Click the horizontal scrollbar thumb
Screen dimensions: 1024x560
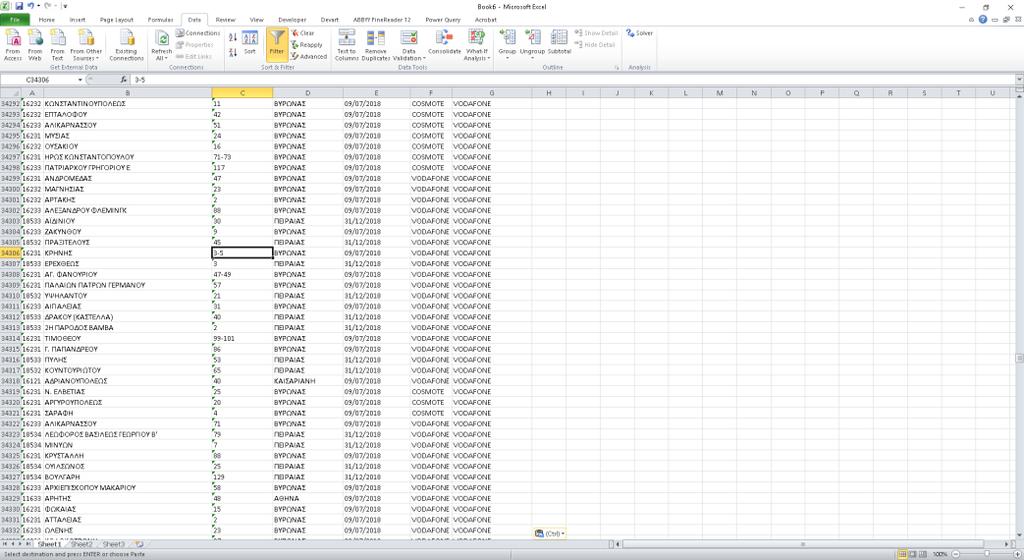pos(803,544)
